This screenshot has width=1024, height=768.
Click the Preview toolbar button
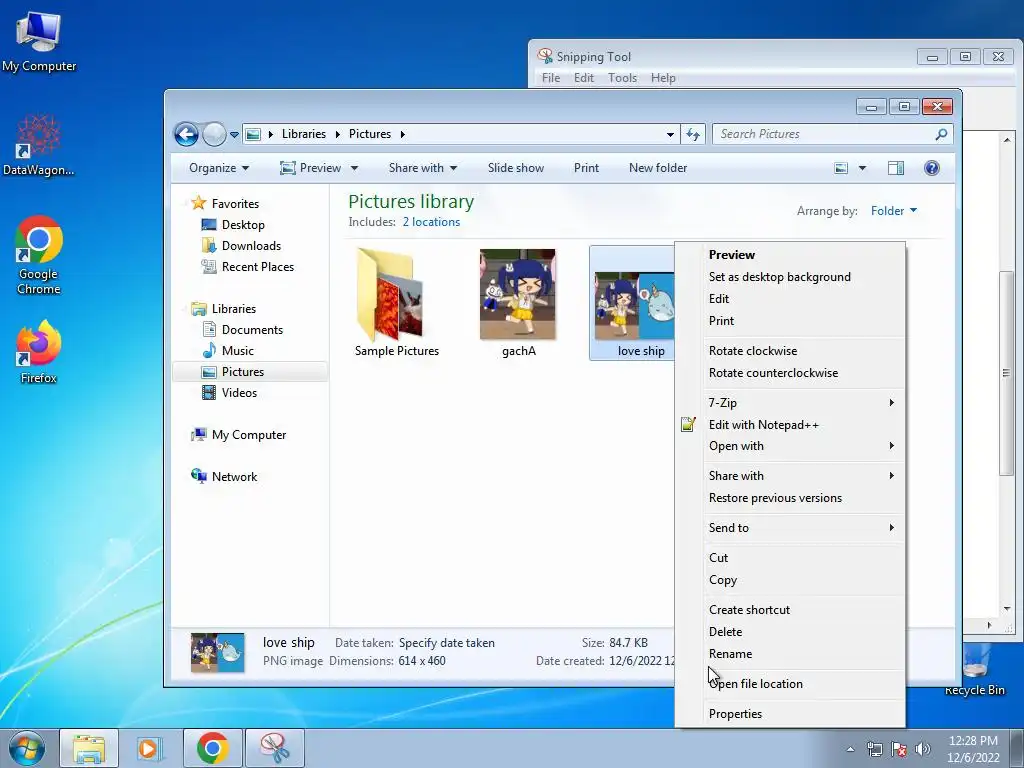coord(311,168)
